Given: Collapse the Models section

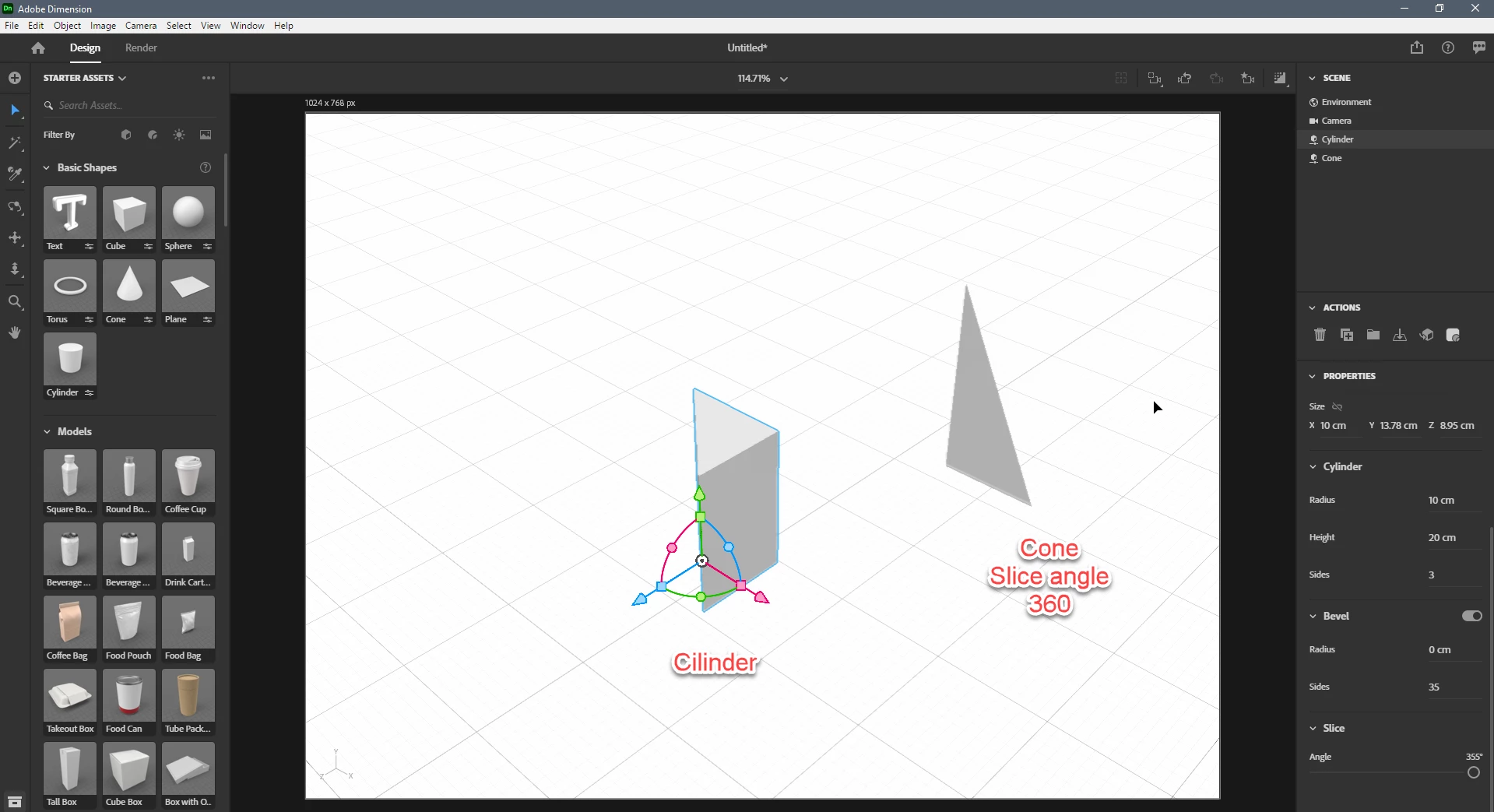Looking at the screenshot, I should click(x=47, y=431).
